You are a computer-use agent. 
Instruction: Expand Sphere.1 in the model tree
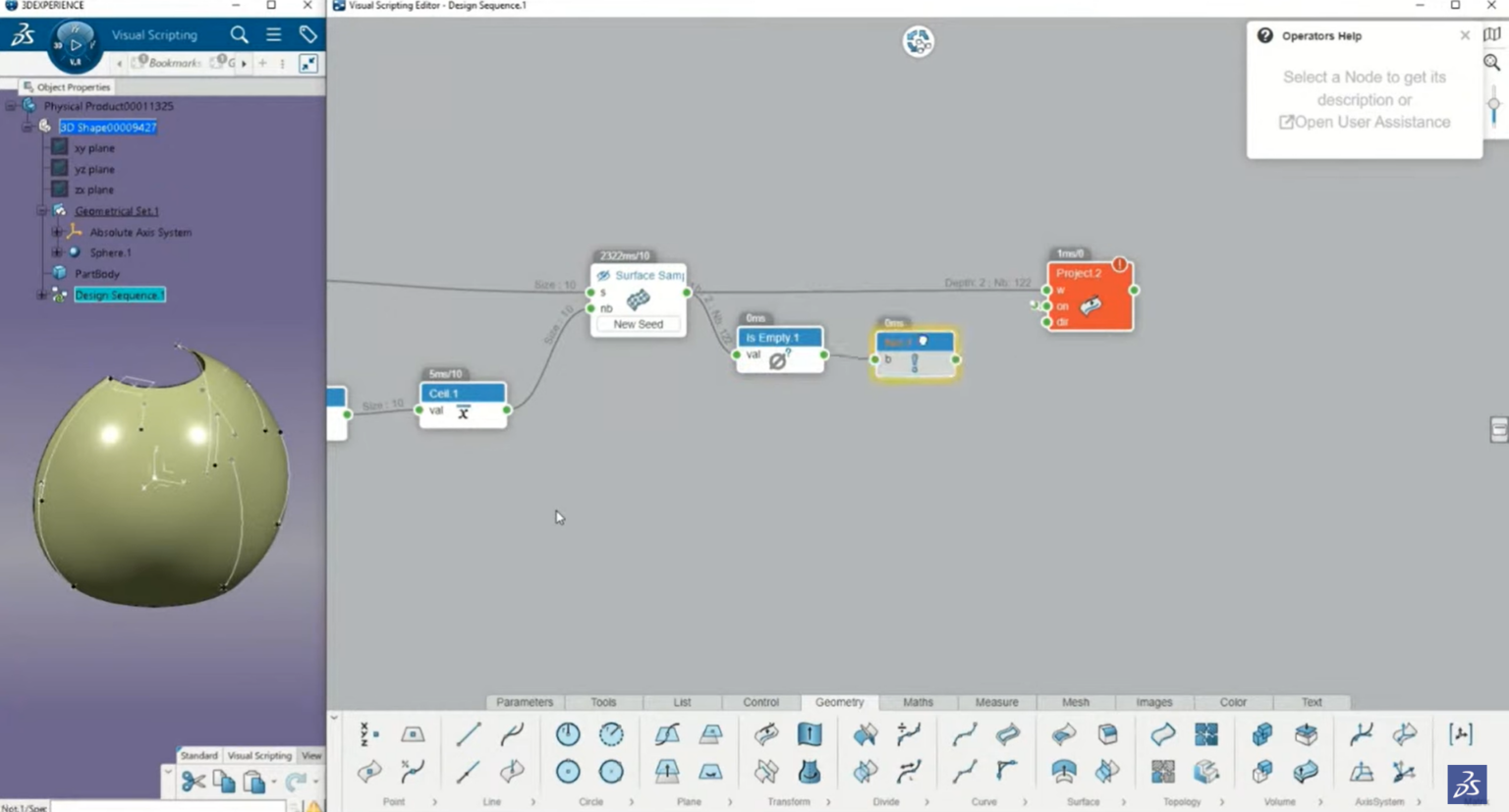(57, 252)
